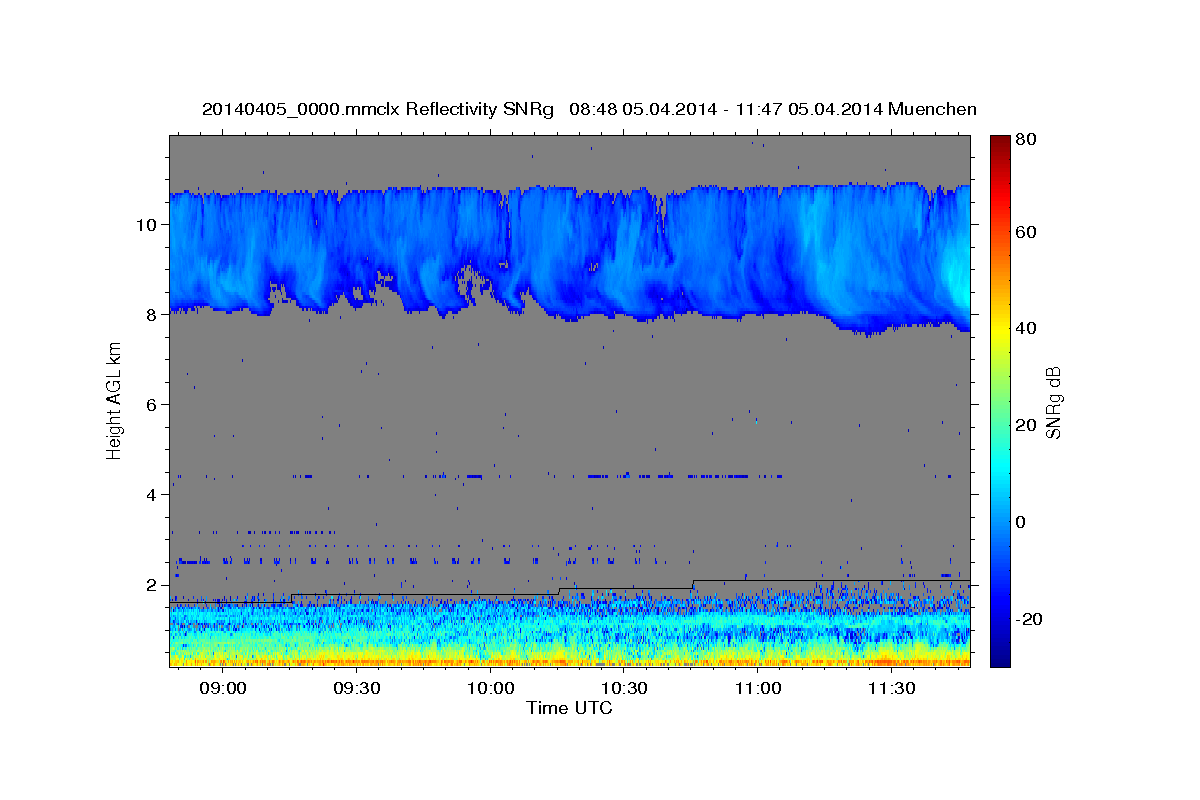
Task: Click the colorbar value 80
Action: 1025,140
